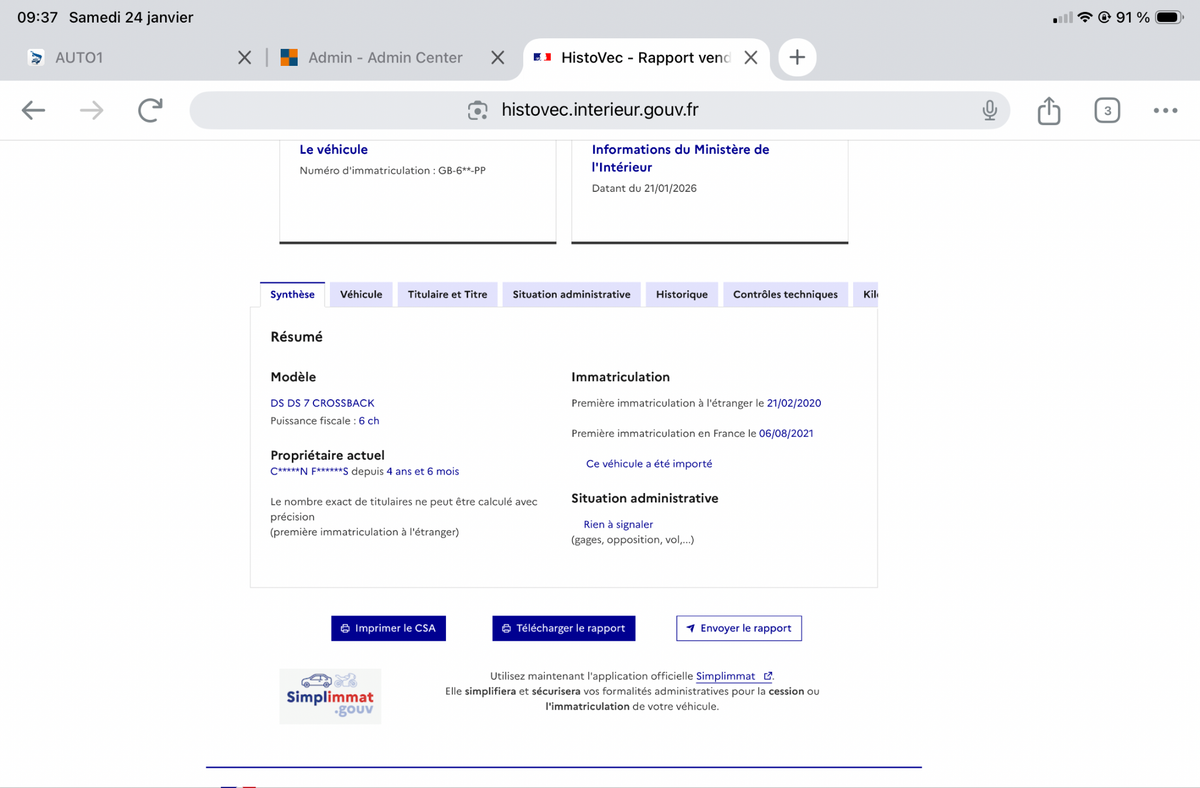Tap the browser back arrow

(34, 111)
